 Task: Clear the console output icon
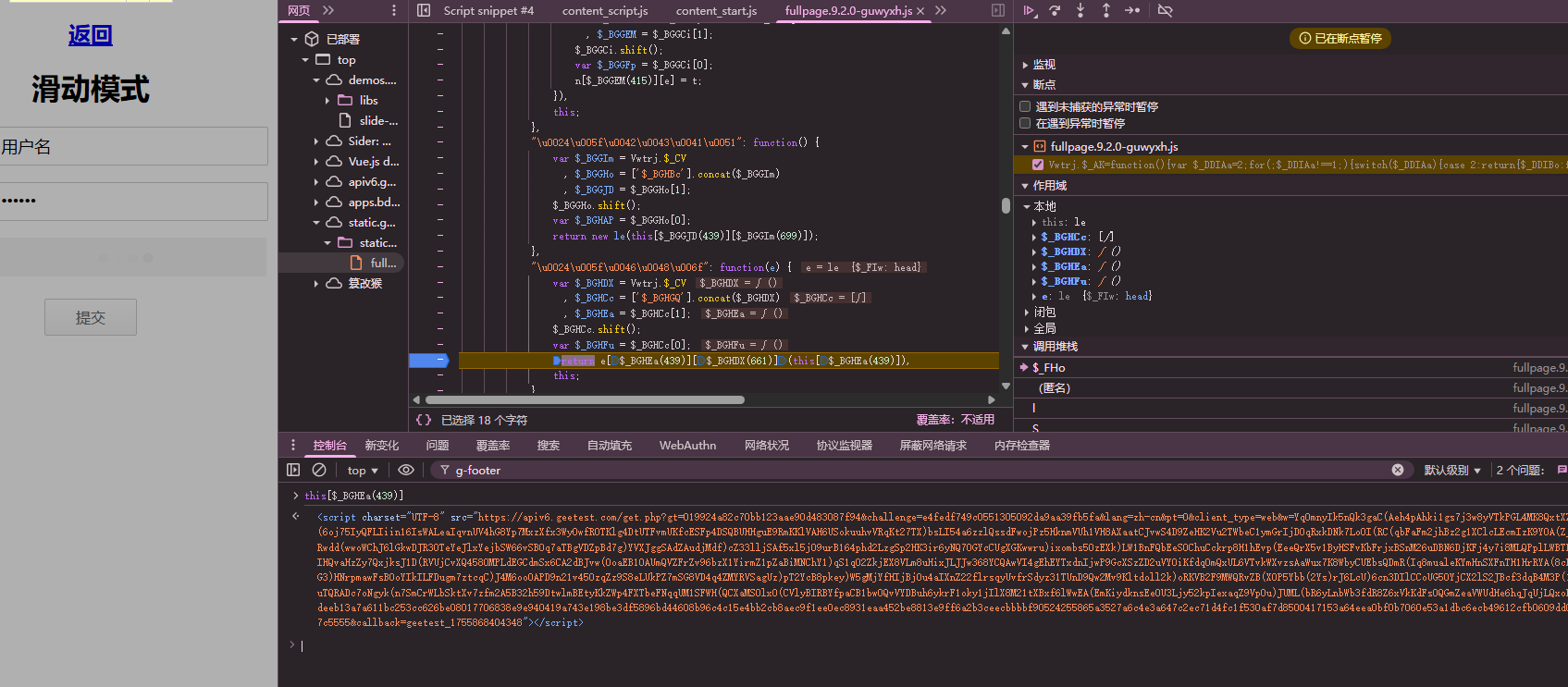[319, 470]
